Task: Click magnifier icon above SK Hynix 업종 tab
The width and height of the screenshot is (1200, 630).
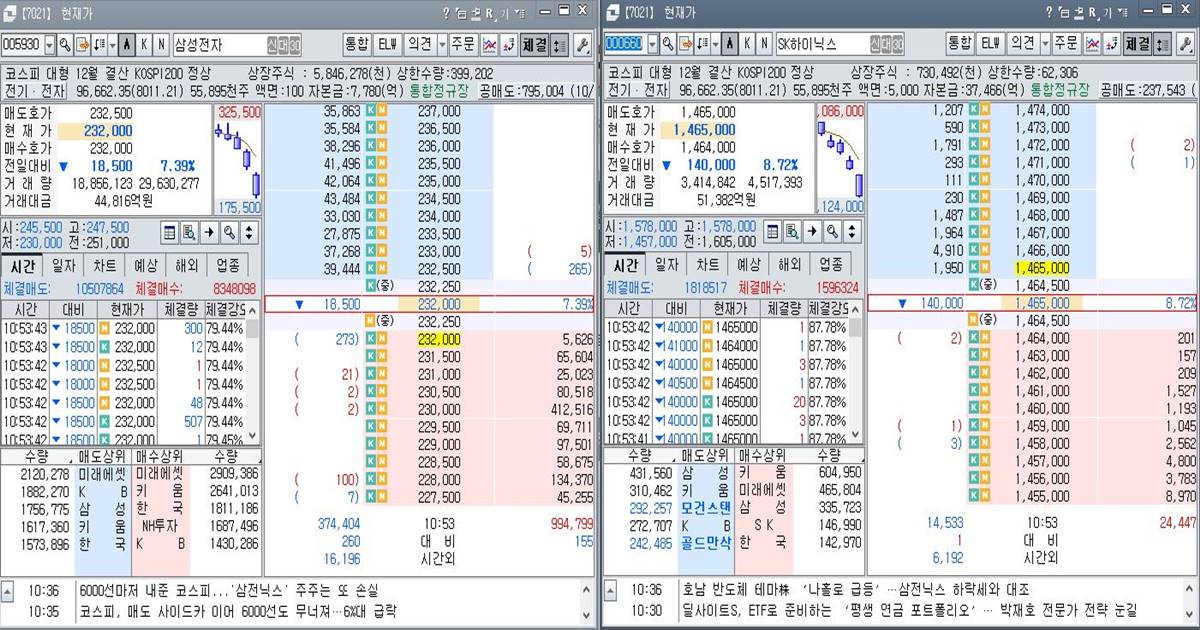Action: (x=832, y=232)
